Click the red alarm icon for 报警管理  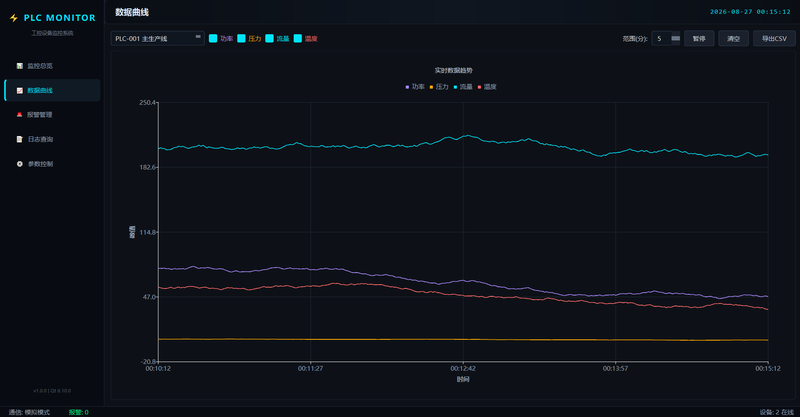point(19,115)
